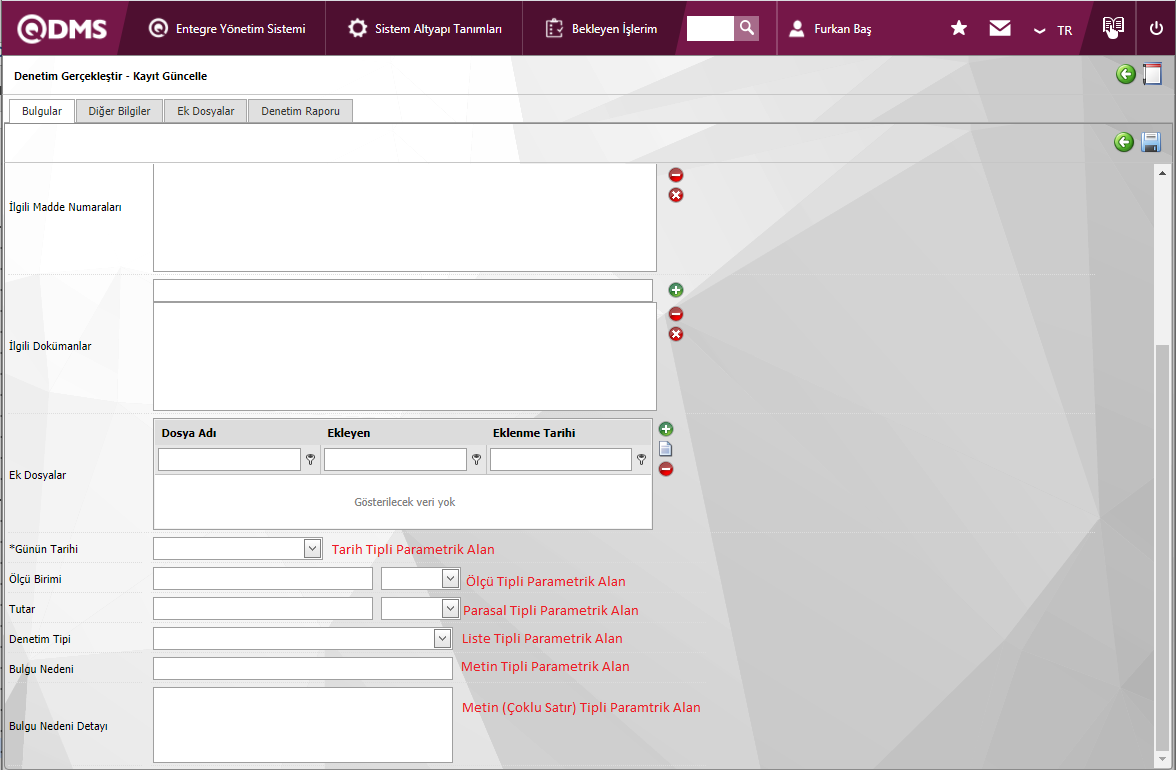Open the messages envelope icon
This screenshot has height=770, width=1176.
1000,28
